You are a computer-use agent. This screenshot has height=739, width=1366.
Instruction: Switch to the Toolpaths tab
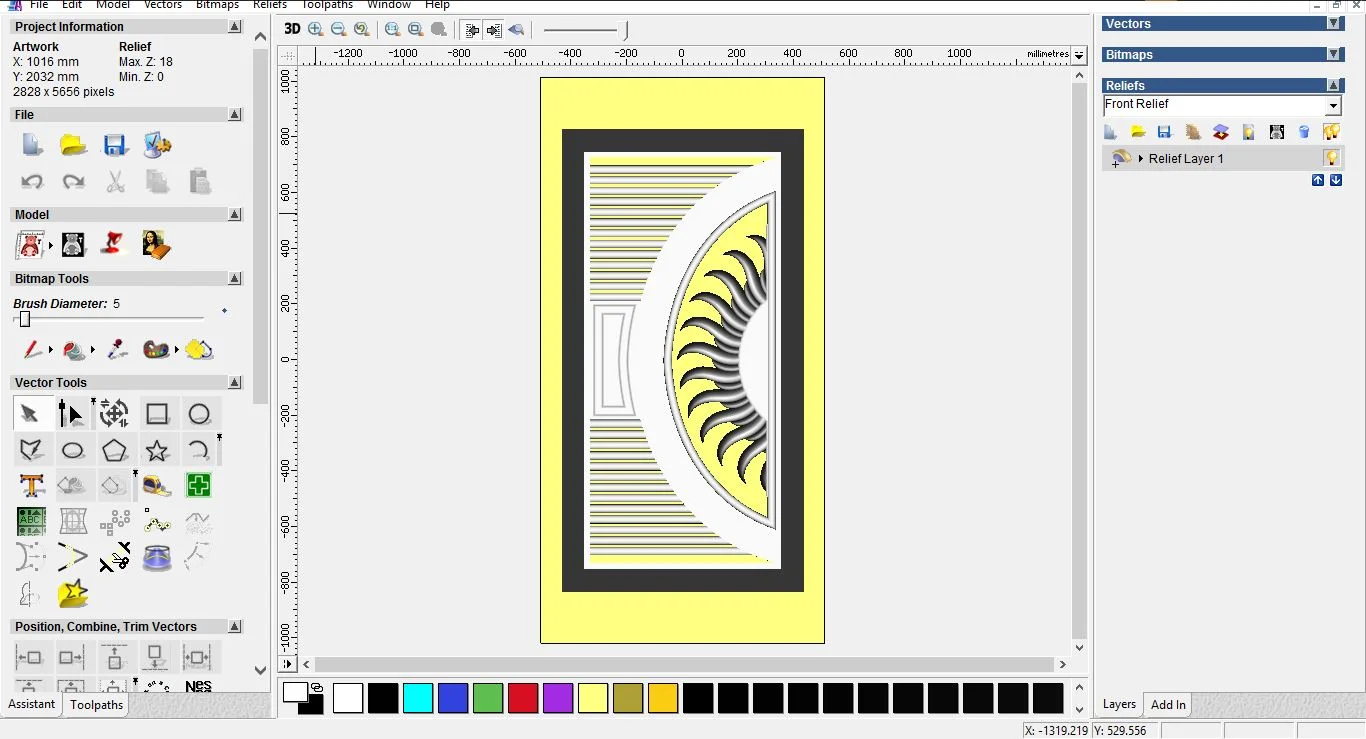(x=97, y=705)
